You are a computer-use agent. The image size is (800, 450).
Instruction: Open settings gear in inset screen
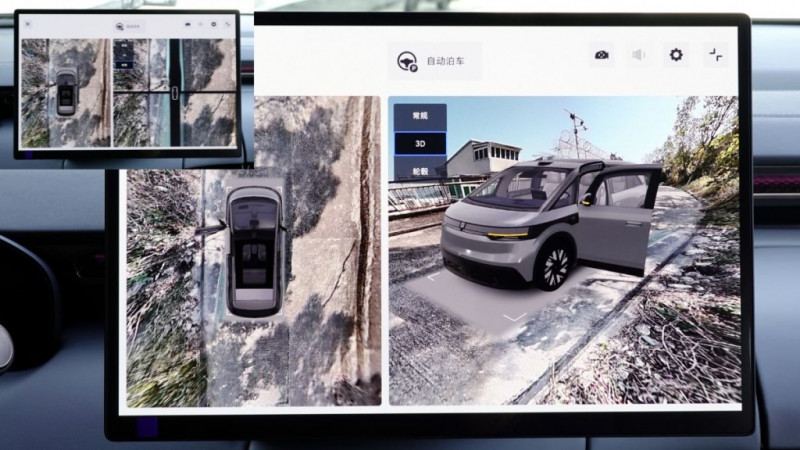coord(214,24)
